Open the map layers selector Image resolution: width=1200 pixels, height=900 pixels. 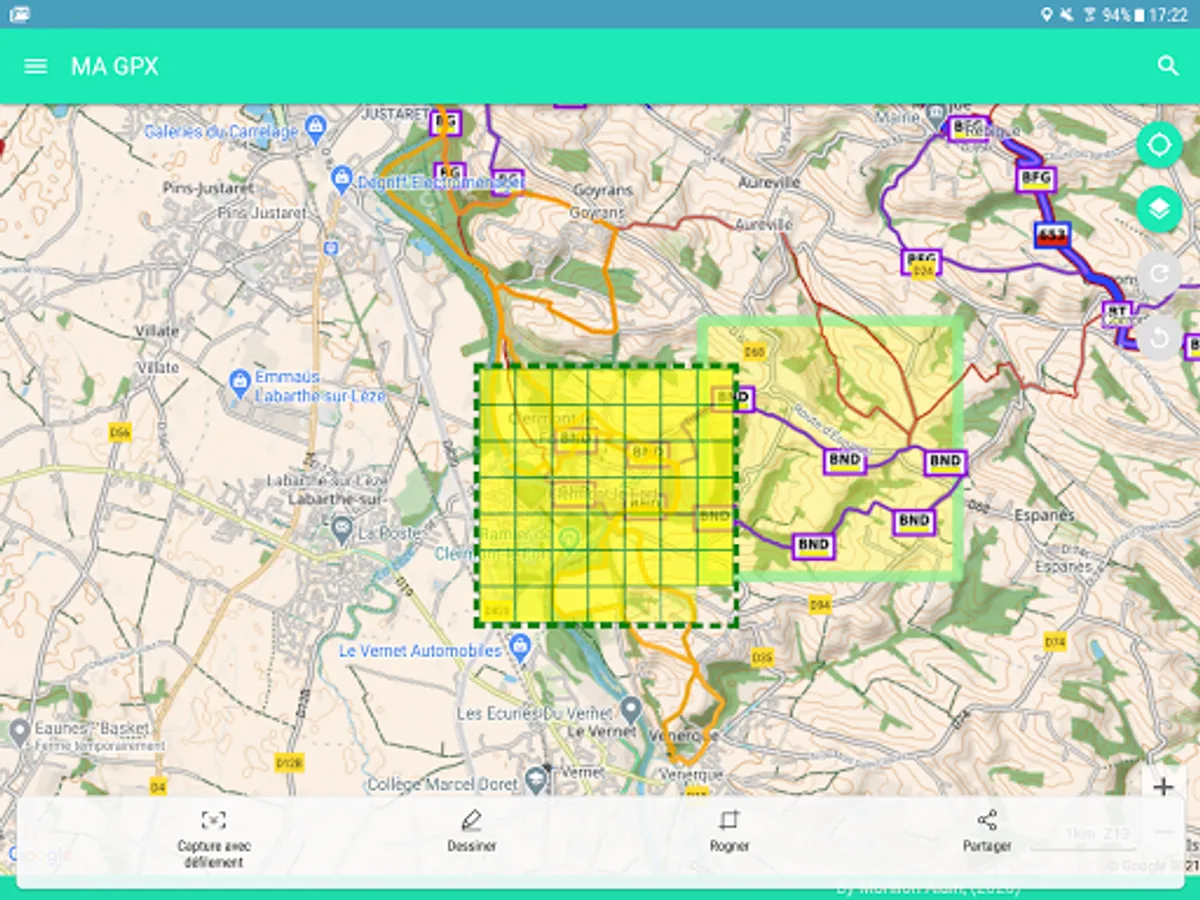[1159, 209]
